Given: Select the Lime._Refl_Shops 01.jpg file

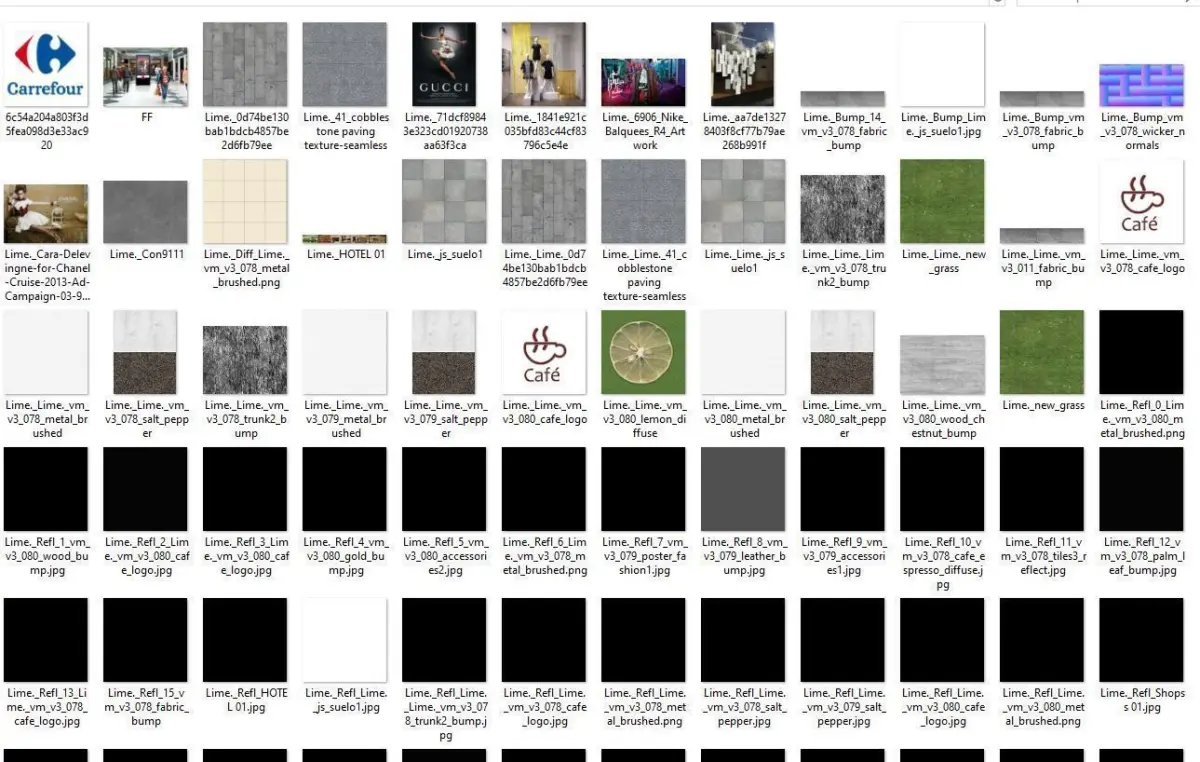Looking at the screenshot, I should [x=1142, y=640].
